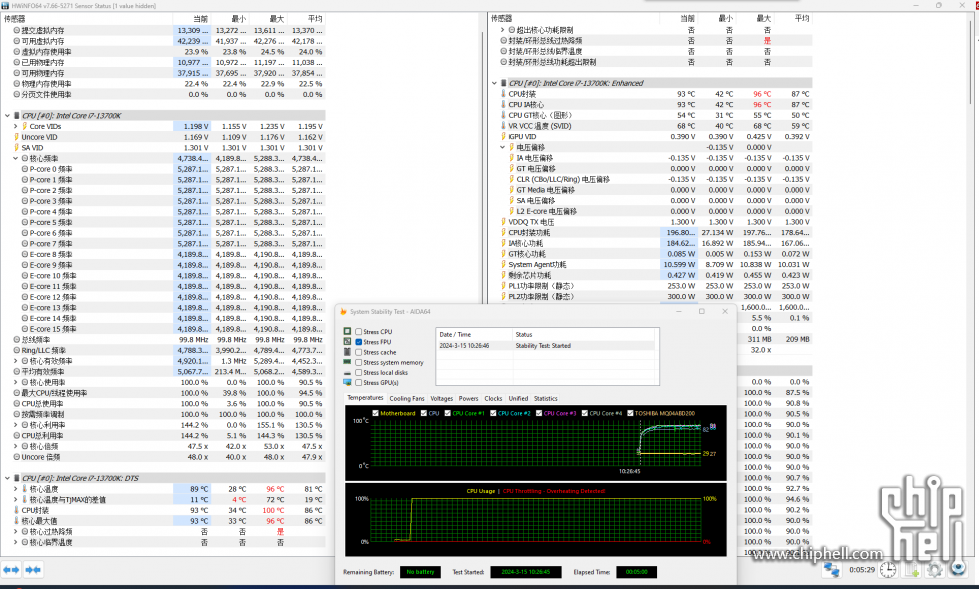
Task: Click the lightning icon beside Uncore VID
Action: click(17, 137)
